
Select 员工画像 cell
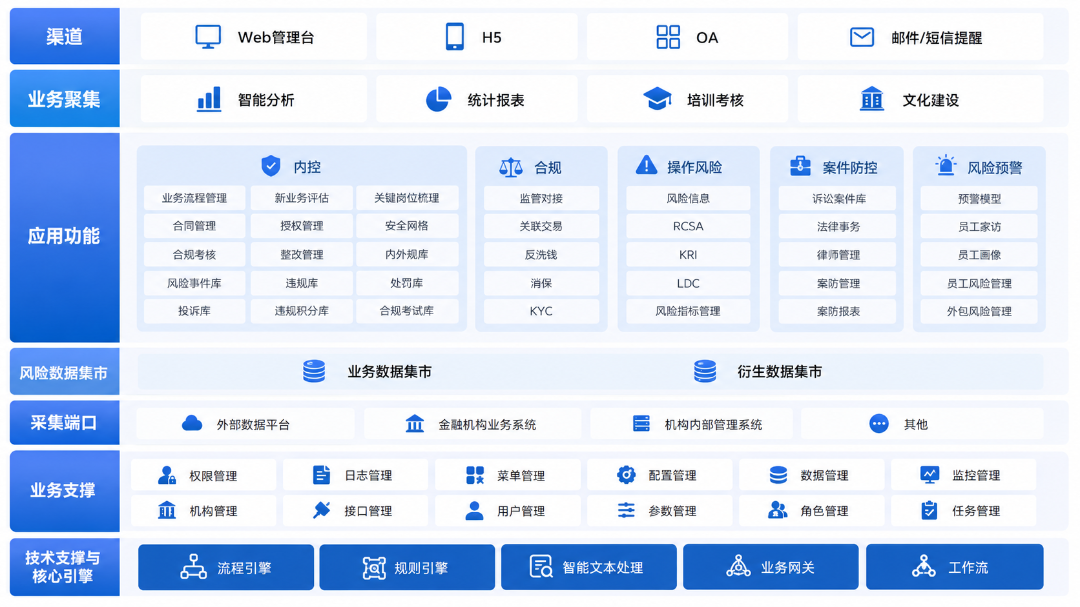pyautogui.click(x=979, y=255)
